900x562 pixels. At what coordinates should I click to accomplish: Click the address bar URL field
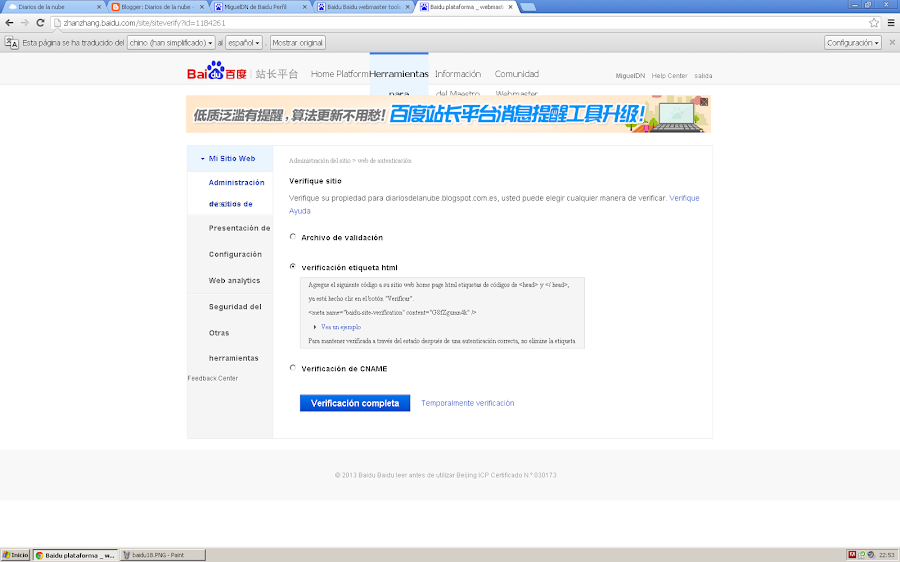459,23
